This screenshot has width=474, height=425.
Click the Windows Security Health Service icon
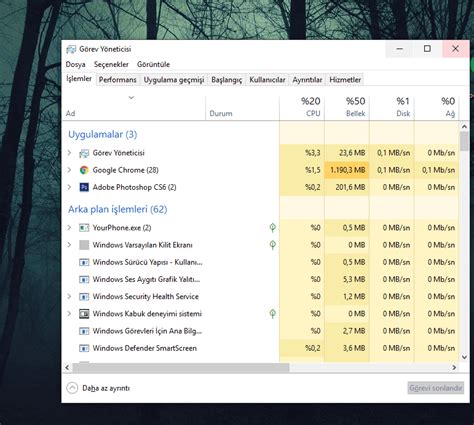tap(84, 297)
